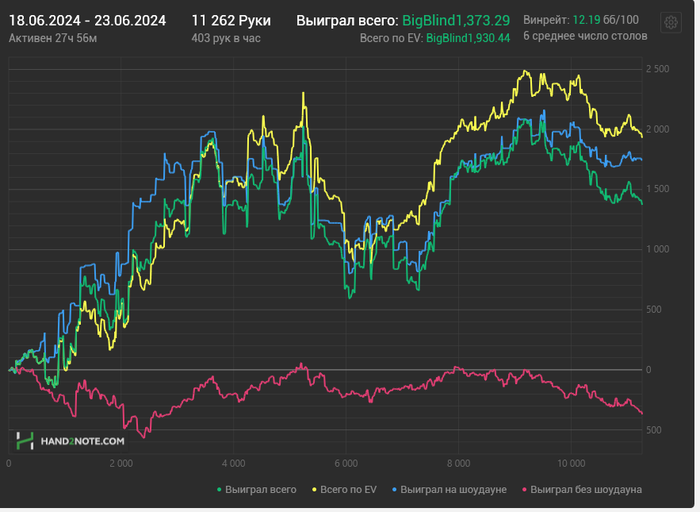Click the 8 000 x-axis label

point(458,463)
